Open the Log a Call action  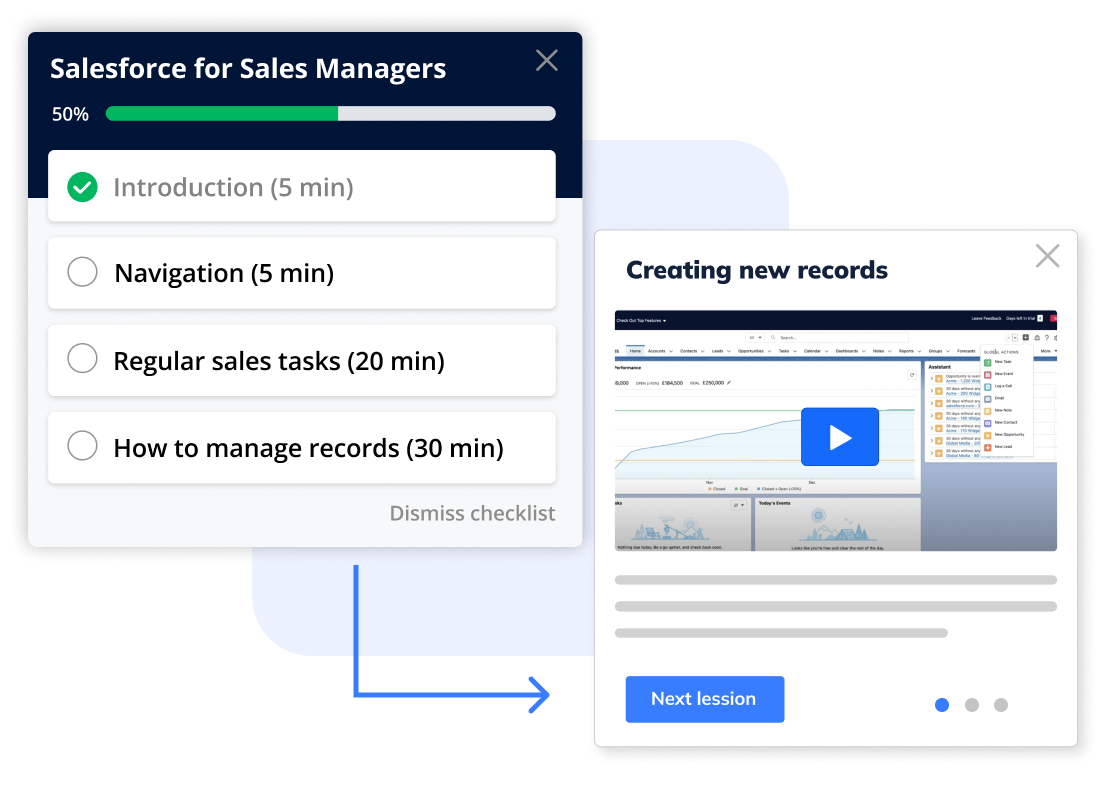click(987, 386)
